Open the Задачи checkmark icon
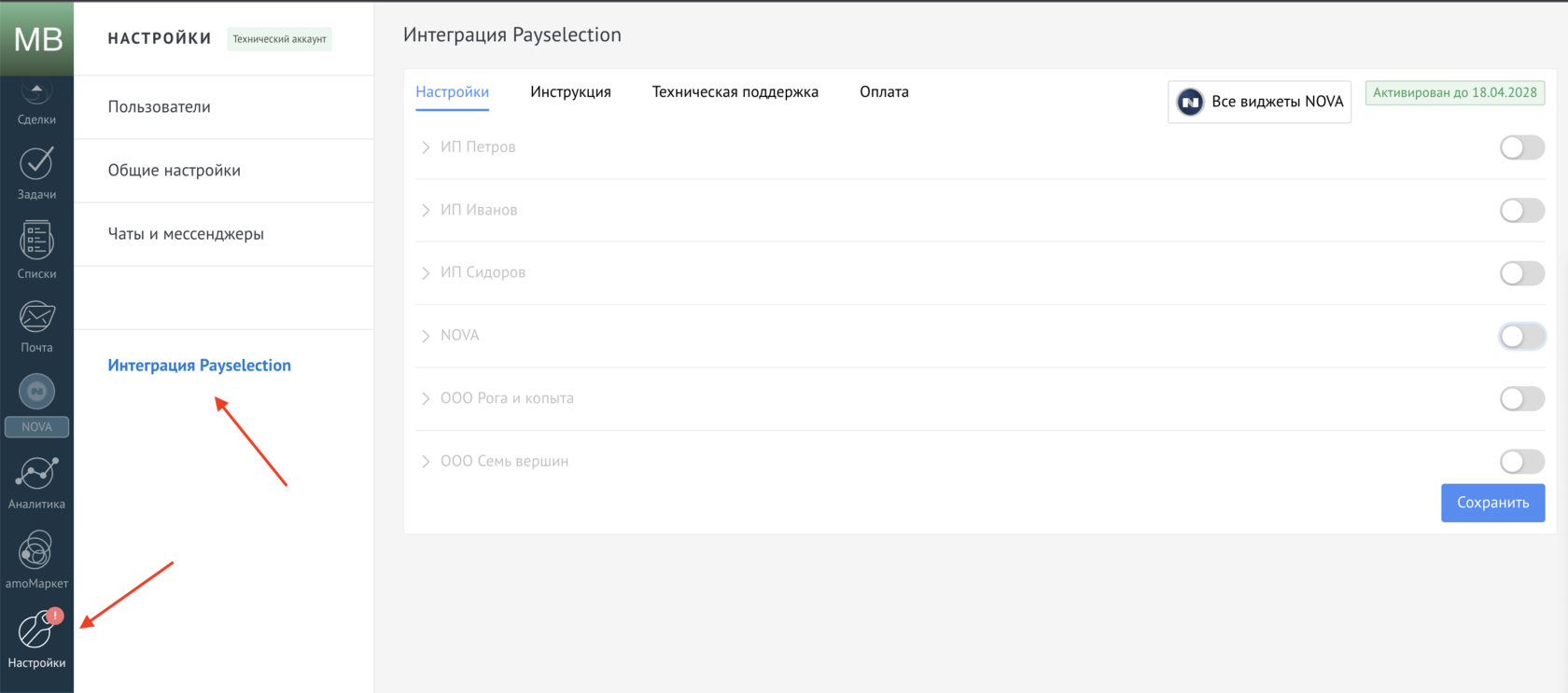 (x=36, y=165)
